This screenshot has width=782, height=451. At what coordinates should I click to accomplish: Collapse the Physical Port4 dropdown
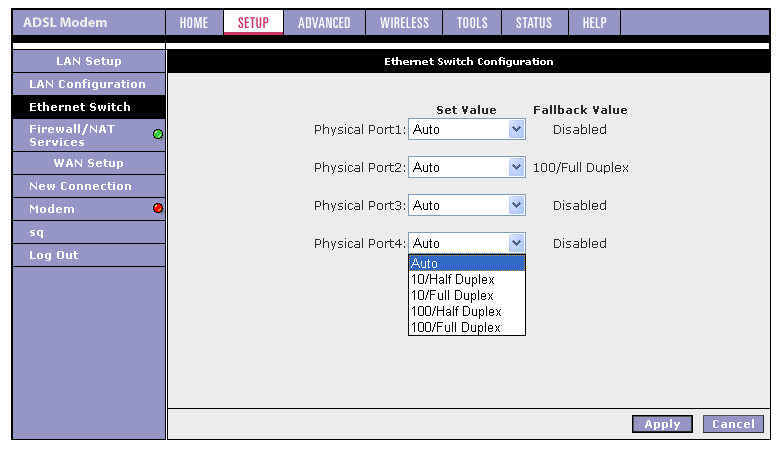point(516,243)
